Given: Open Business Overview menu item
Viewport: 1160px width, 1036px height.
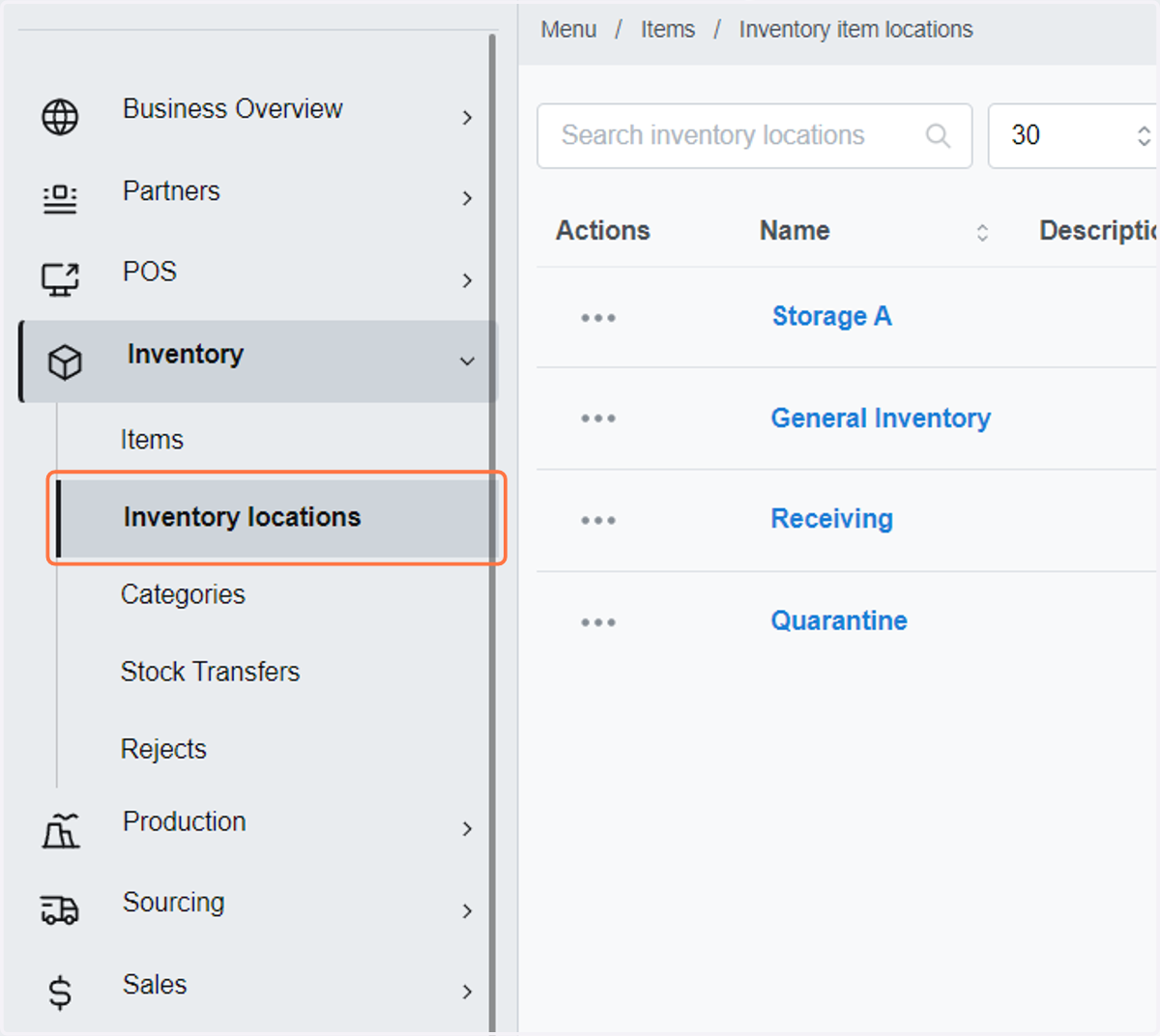Looking at the screenshot, I should point(232,109).
